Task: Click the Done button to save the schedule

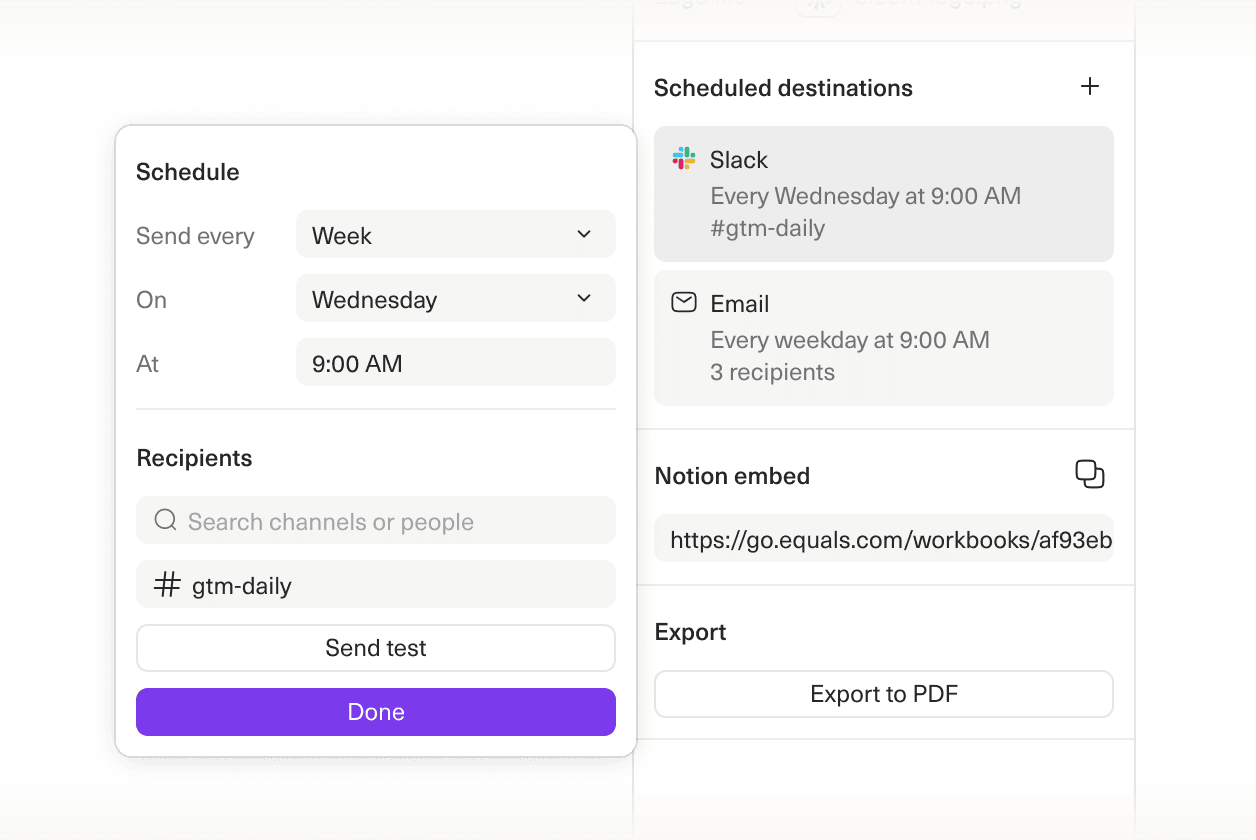Action: coord(375,712)
